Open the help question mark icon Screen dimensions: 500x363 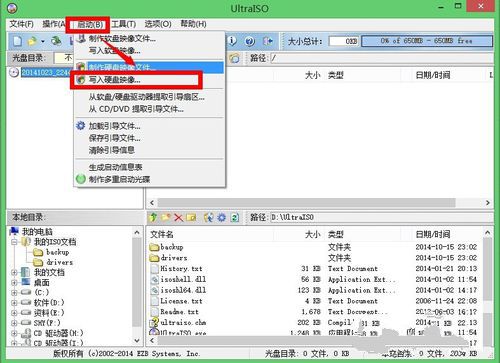click(x=250, y=41)
